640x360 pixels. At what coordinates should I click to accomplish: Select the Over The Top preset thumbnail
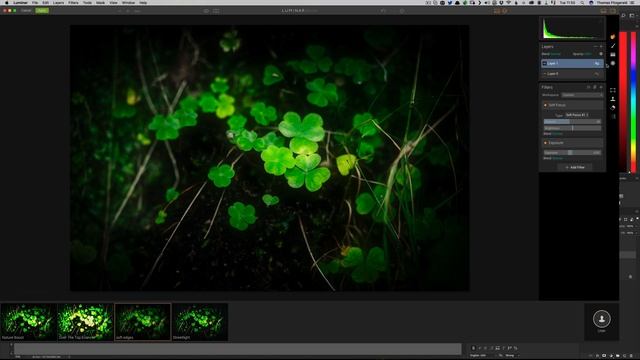tap(85, 322)
